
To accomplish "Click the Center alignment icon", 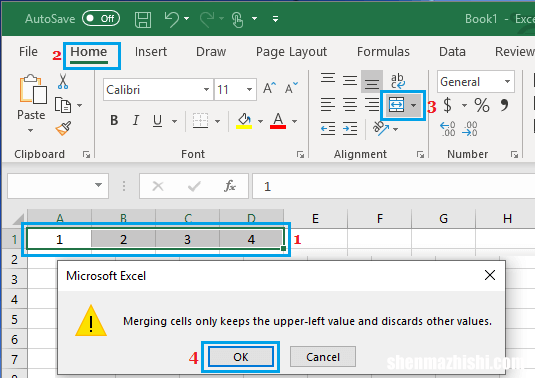I will 350,104.
